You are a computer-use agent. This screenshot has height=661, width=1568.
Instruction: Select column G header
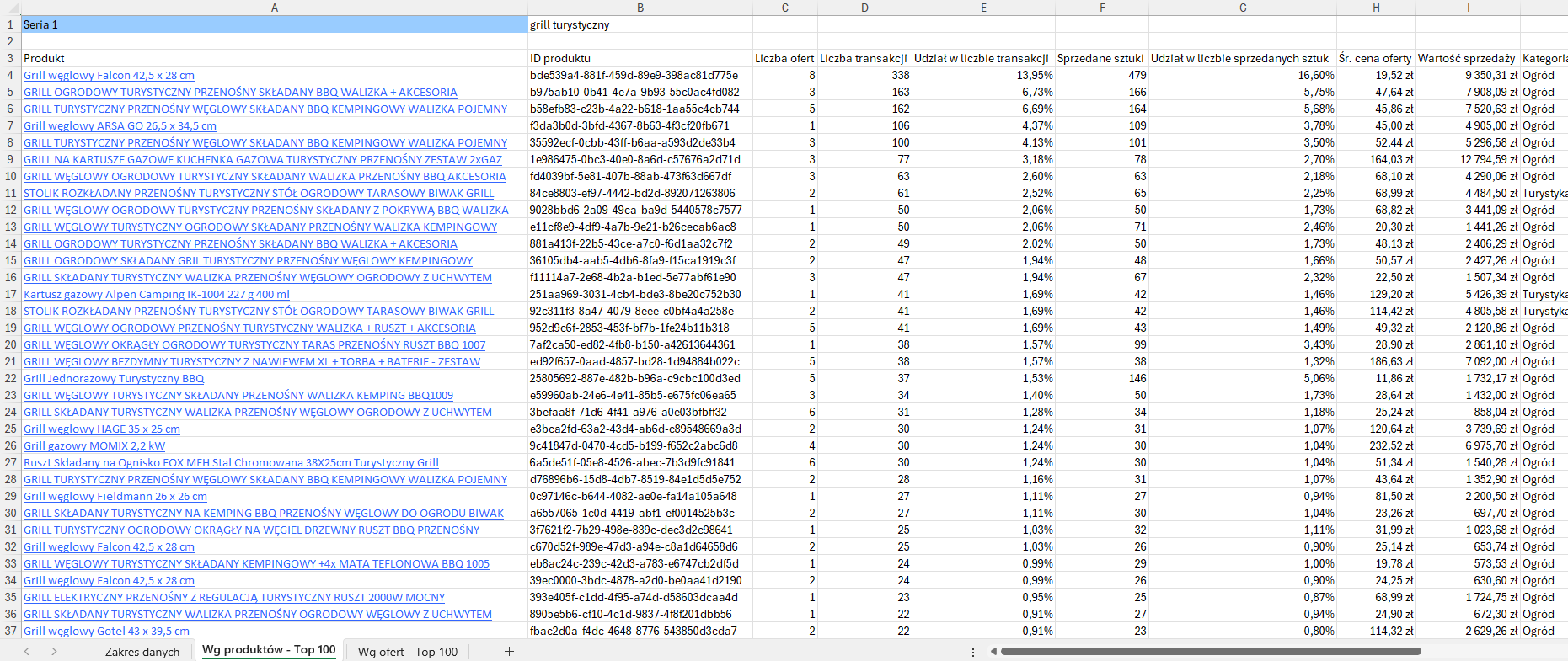[1243, 8]
